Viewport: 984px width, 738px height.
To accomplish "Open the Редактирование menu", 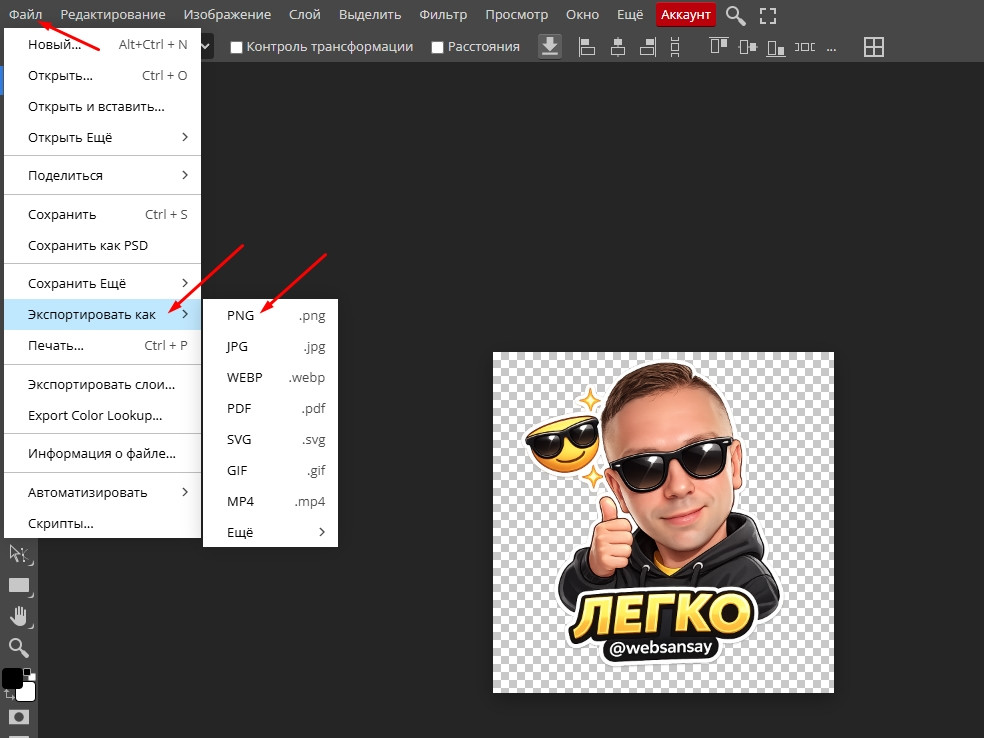I will click(113, 14).
